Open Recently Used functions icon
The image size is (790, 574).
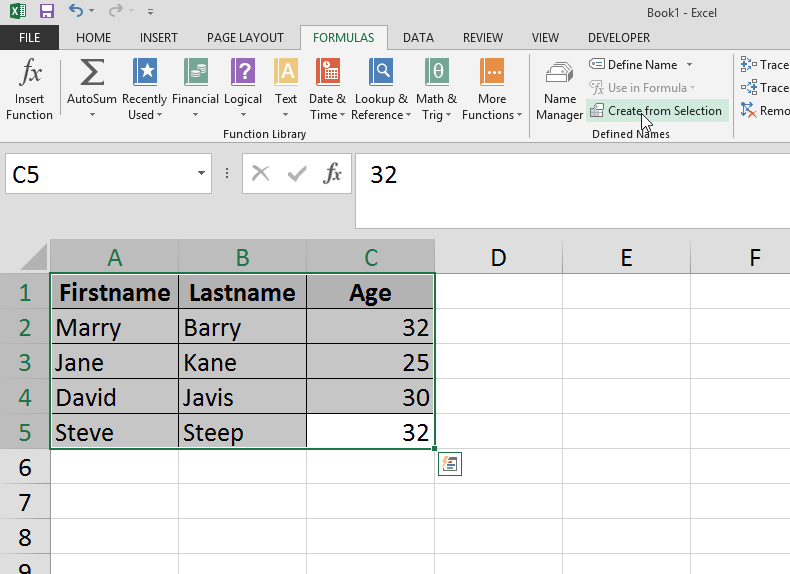click(144, 75)
